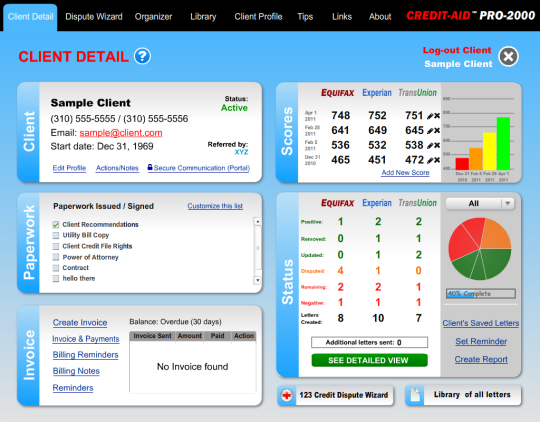Open Invoice & Payments link

coord(86,339)
